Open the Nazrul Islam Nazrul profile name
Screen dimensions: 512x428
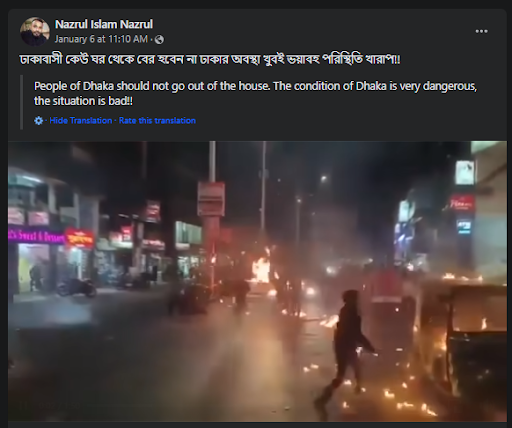coord(104,24)
